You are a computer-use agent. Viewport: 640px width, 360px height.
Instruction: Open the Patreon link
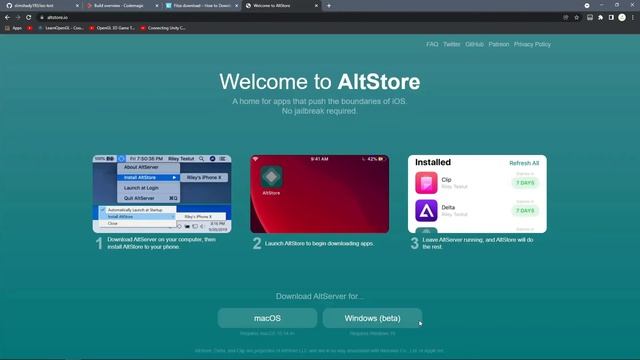click(x=499, y=44)
